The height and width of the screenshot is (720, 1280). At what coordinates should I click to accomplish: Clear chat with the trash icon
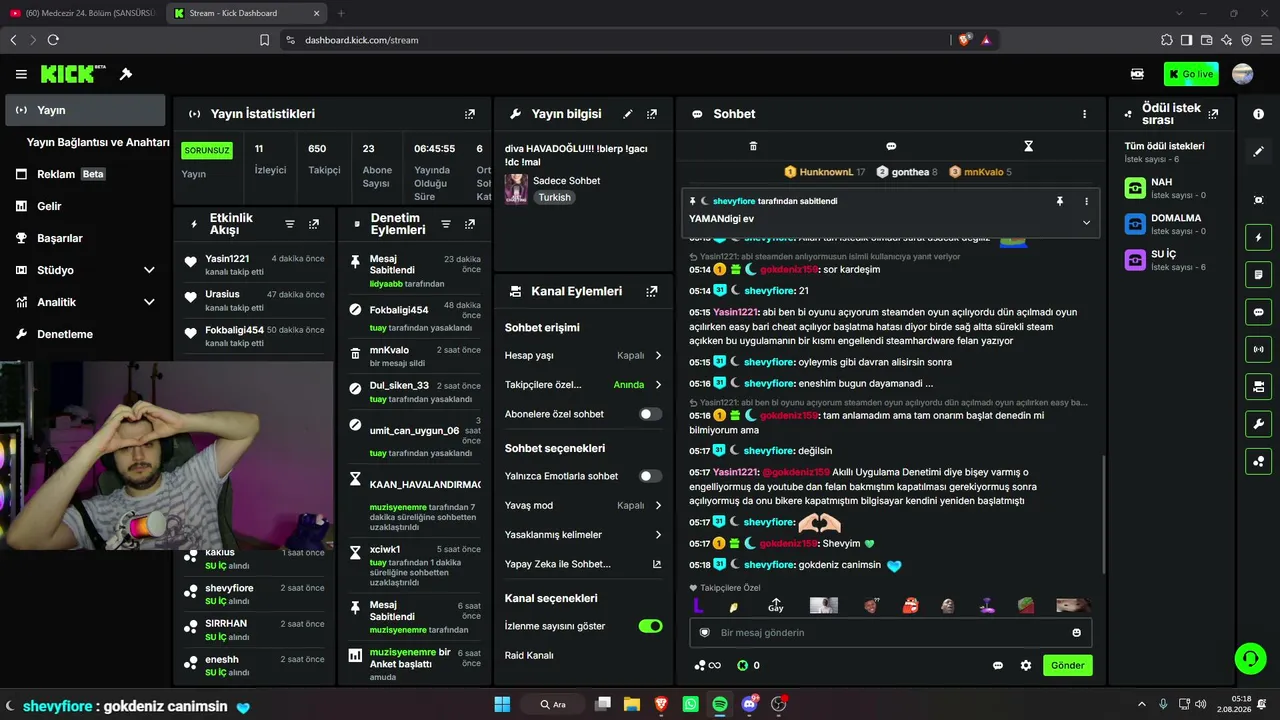pos(753,146)
